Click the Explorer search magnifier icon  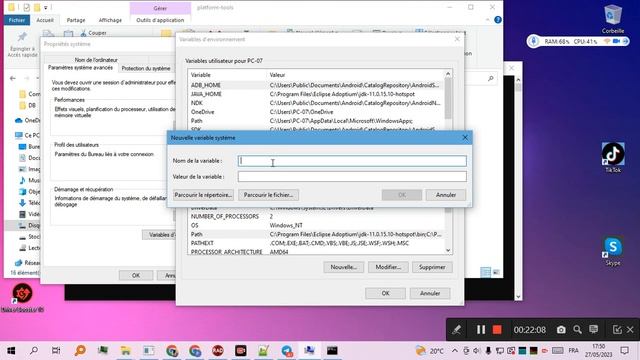coord(491,78)
